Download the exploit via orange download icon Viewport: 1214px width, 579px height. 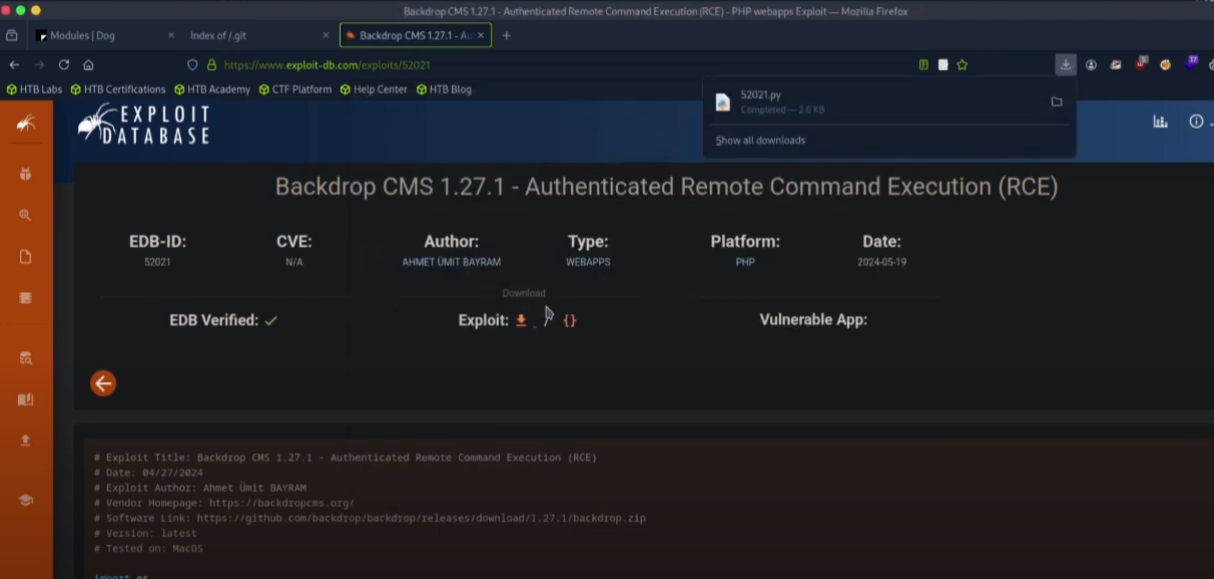pyautogui.click(x=521, y=320)
